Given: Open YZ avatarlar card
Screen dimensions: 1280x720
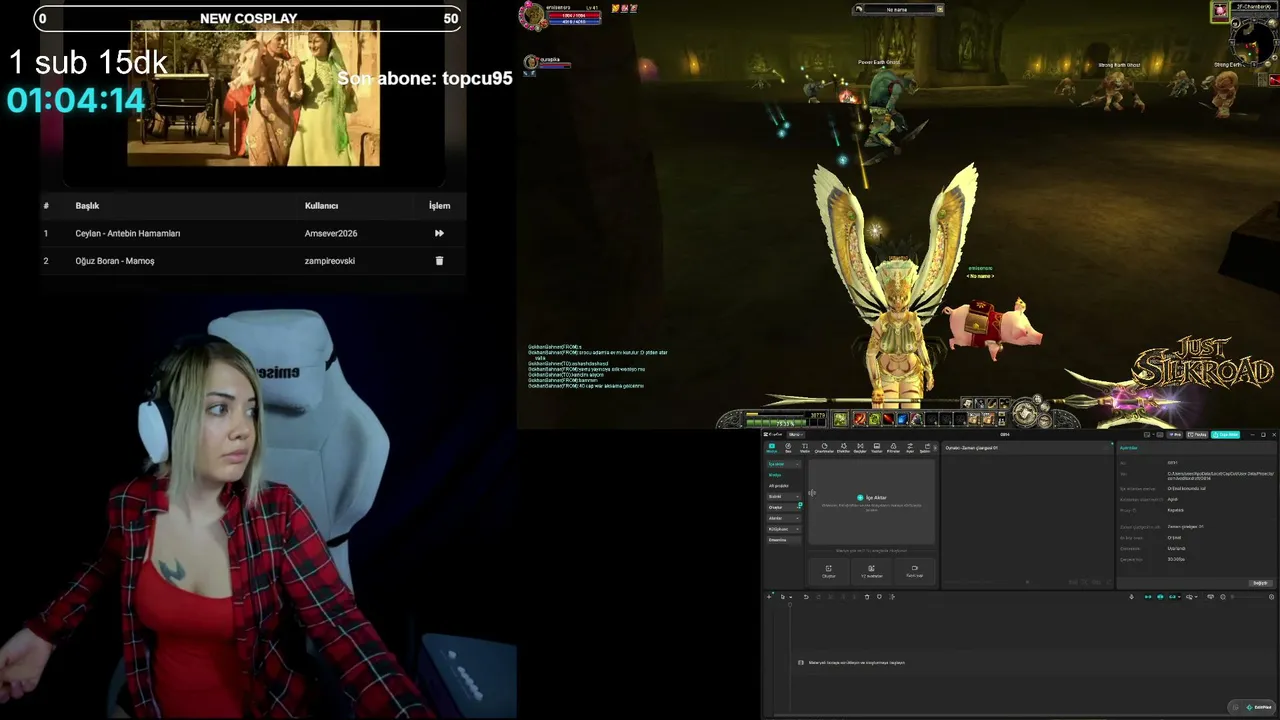Looking at the screenshot, I should 871,571.
